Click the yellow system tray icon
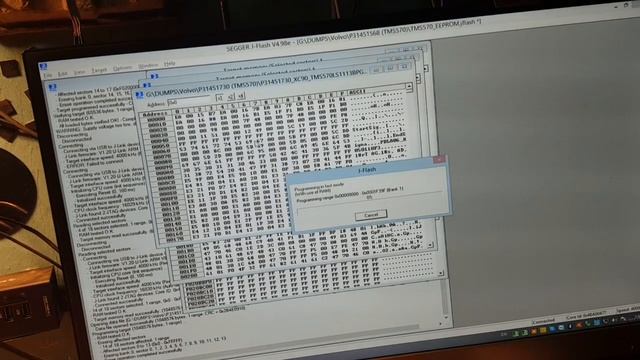 [542, 330]
